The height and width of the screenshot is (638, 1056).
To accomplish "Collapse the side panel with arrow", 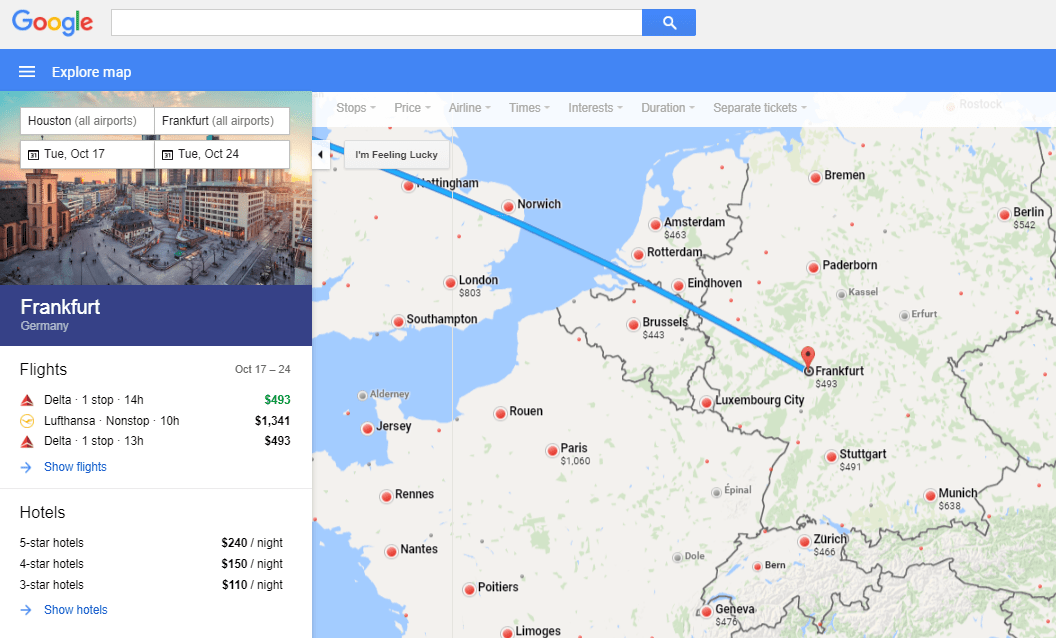I will [320, 155].
